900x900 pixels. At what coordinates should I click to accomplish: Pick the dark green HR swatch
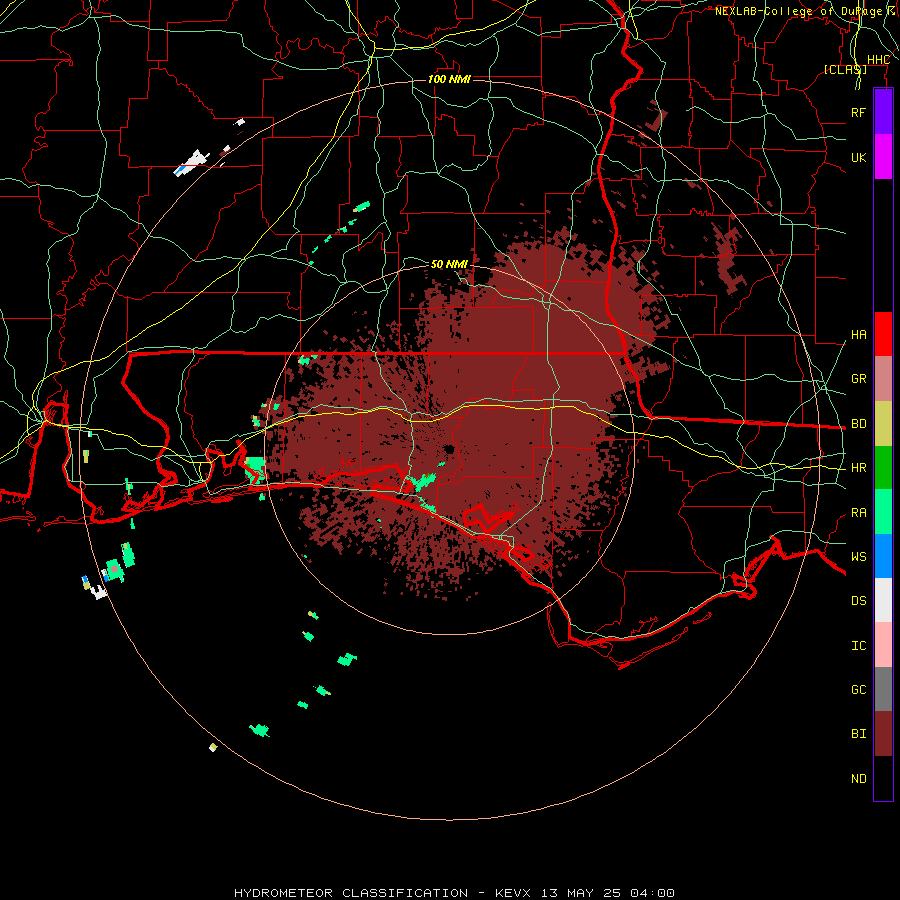click(x=883, y=468)
